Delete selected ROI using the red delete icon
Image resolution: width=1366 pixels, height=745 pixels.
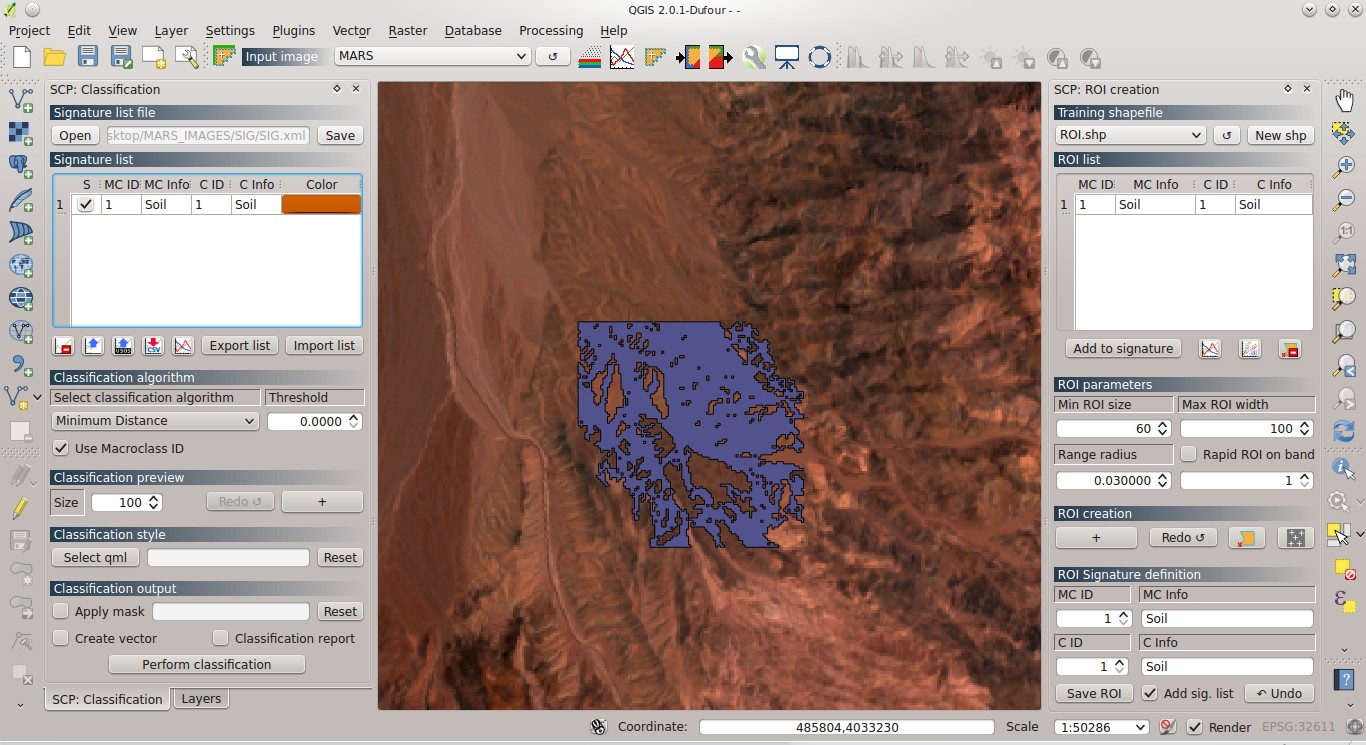1291,348
